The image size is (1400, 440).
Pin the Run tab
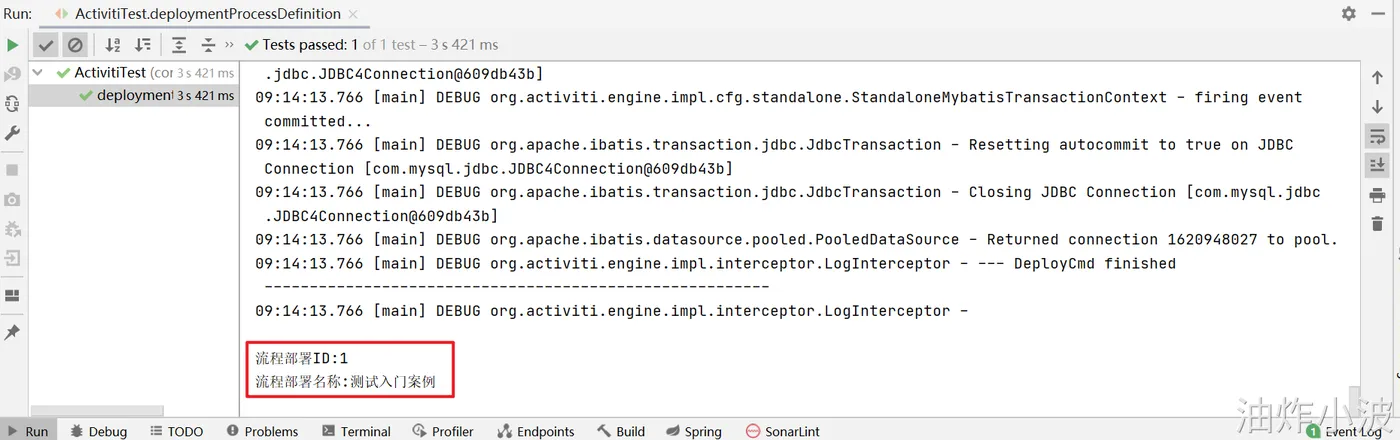coord(12,332)
